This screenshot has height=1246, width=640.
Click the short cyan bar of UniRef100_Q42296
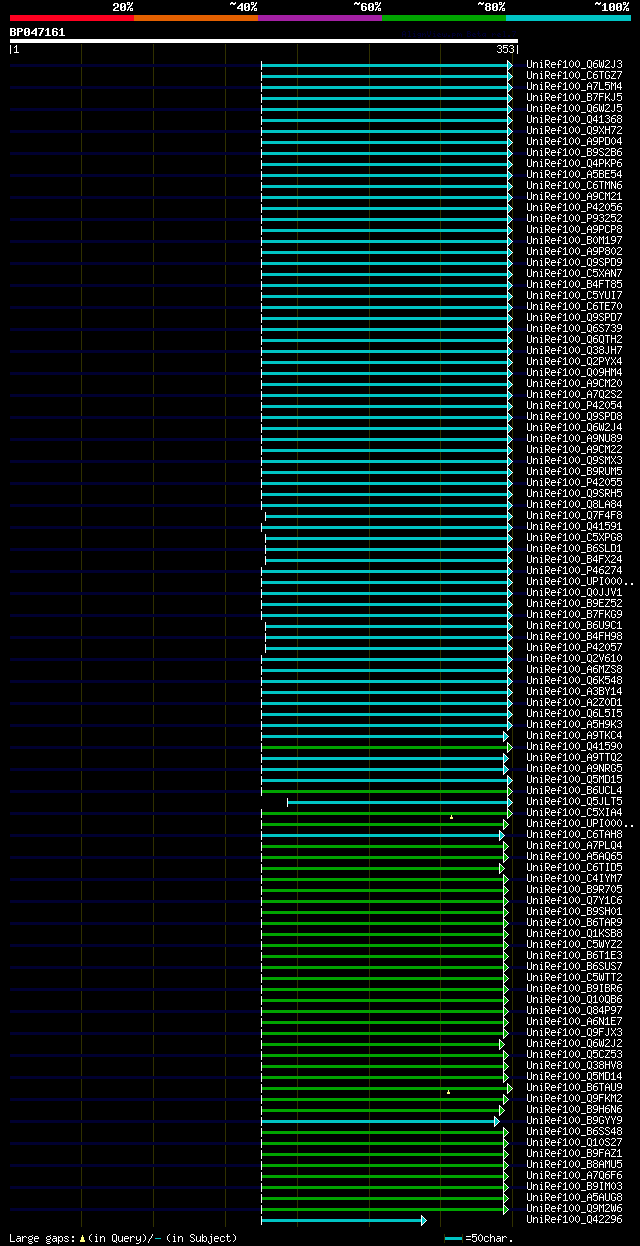click(344, 1220)
